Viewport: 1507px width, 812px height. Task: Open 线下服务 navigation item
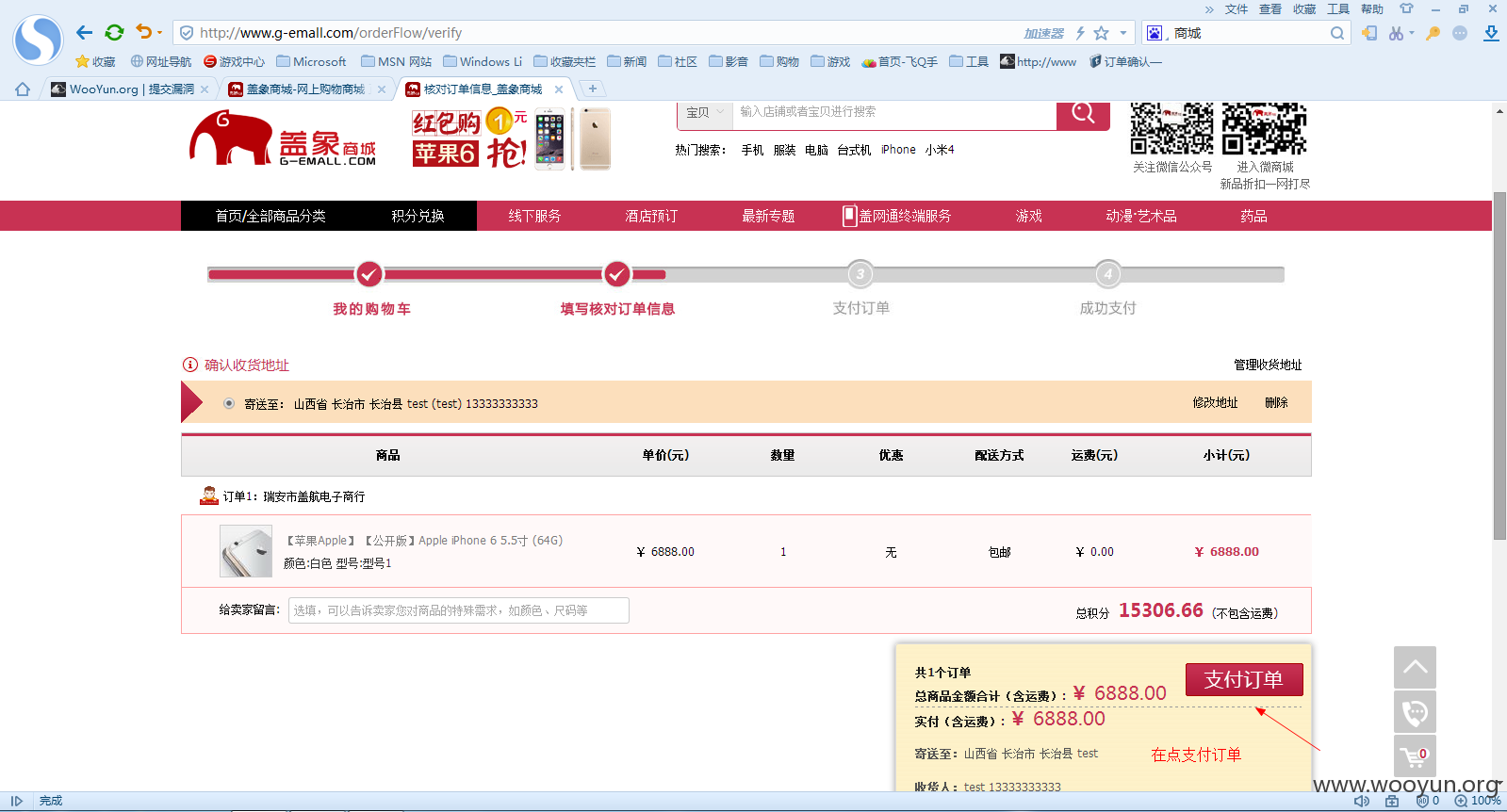[x=534, y=216]
